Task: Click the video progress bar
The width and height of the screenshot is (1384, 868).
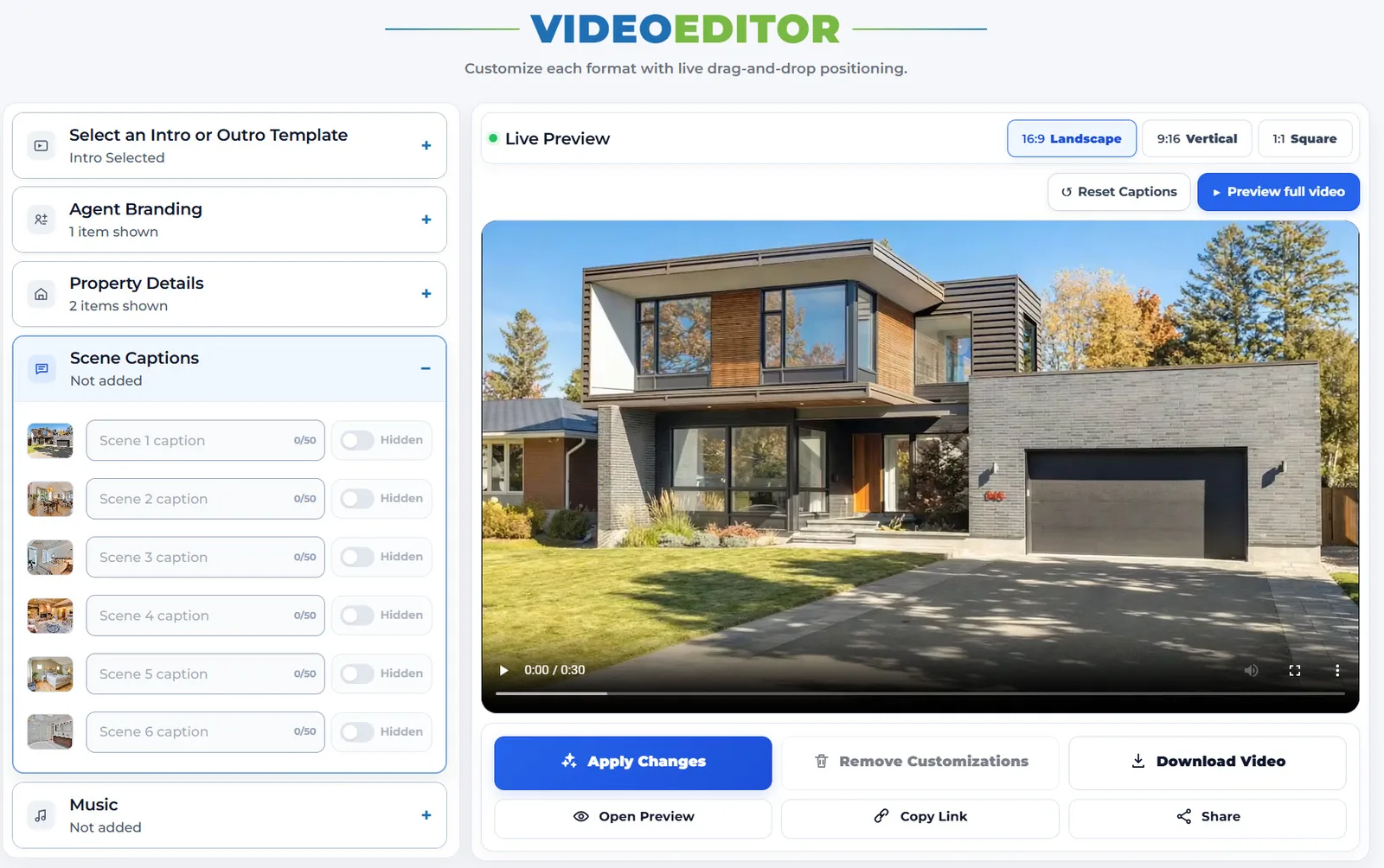Action: pyautogui.click(x=920, y=693)
